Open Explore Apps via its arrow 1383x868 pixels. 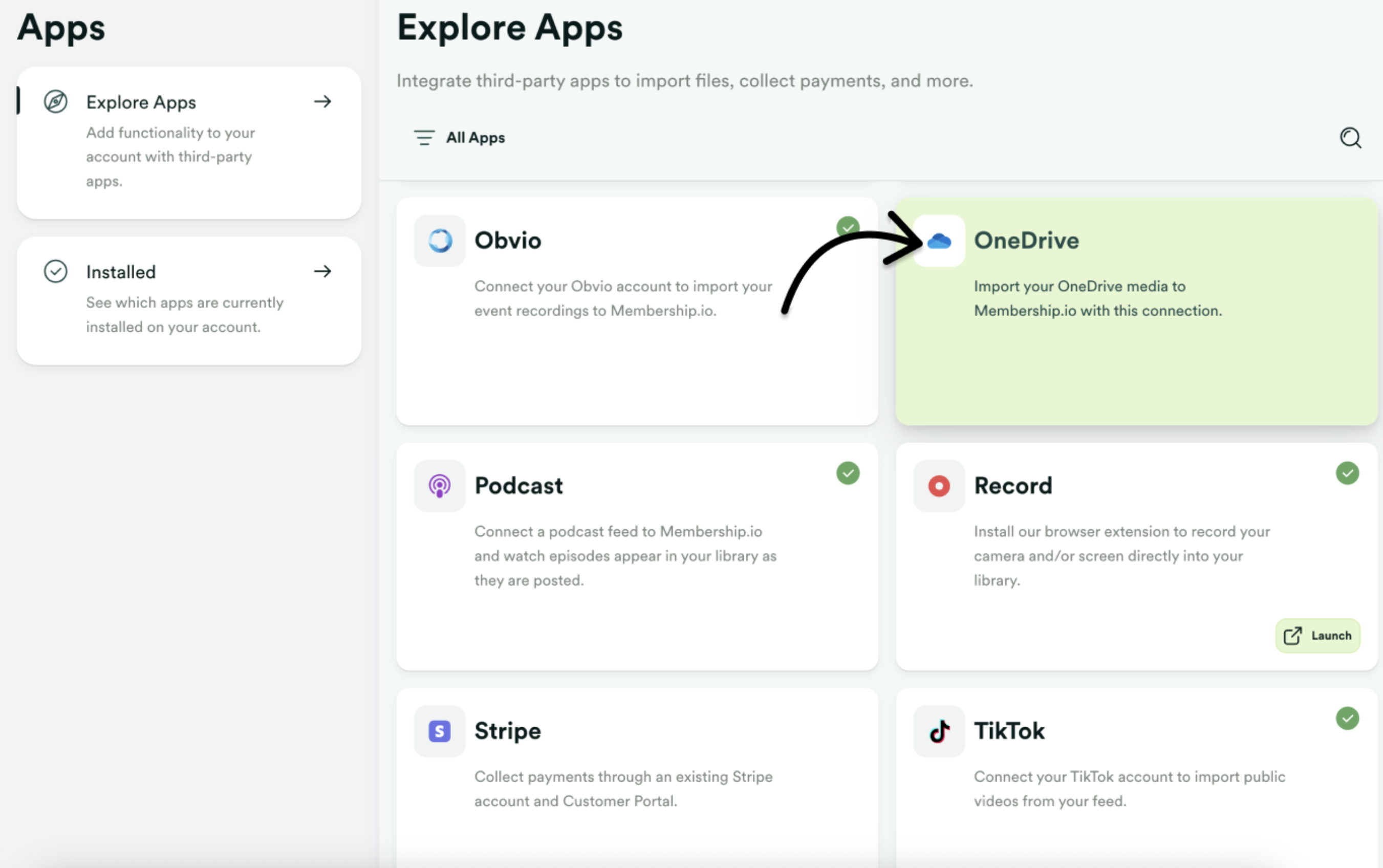click(322, 102)
